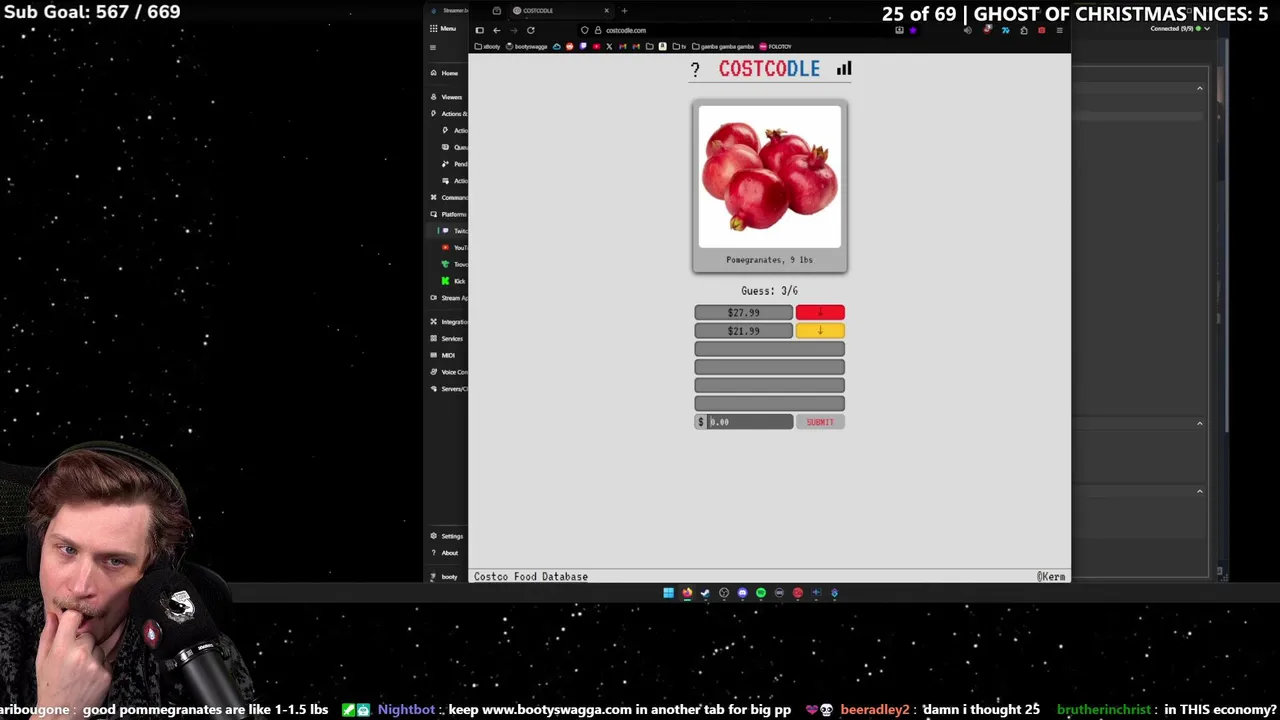Click the $21.99 guess row

[x=744, y=331]
